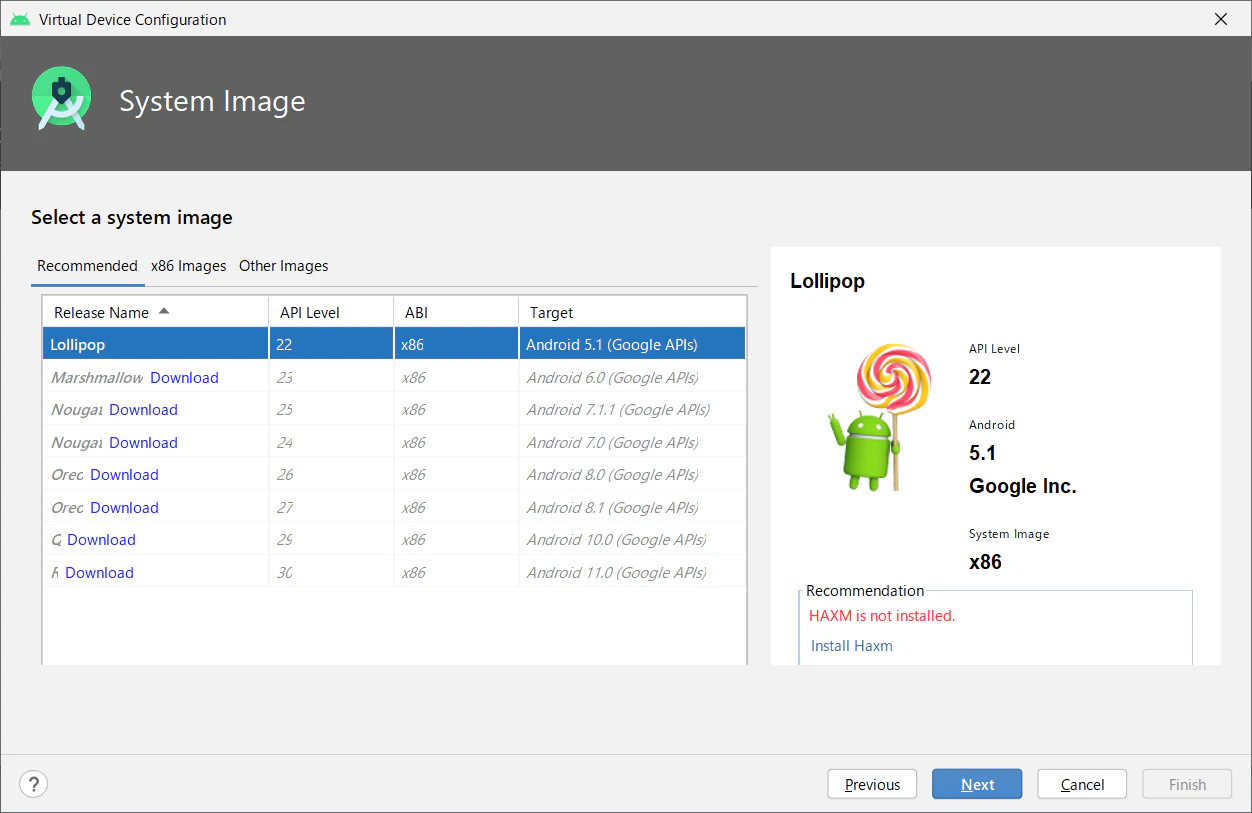Select the Lollipop row
Screen dimensions: 1252x813
point(394,344)
